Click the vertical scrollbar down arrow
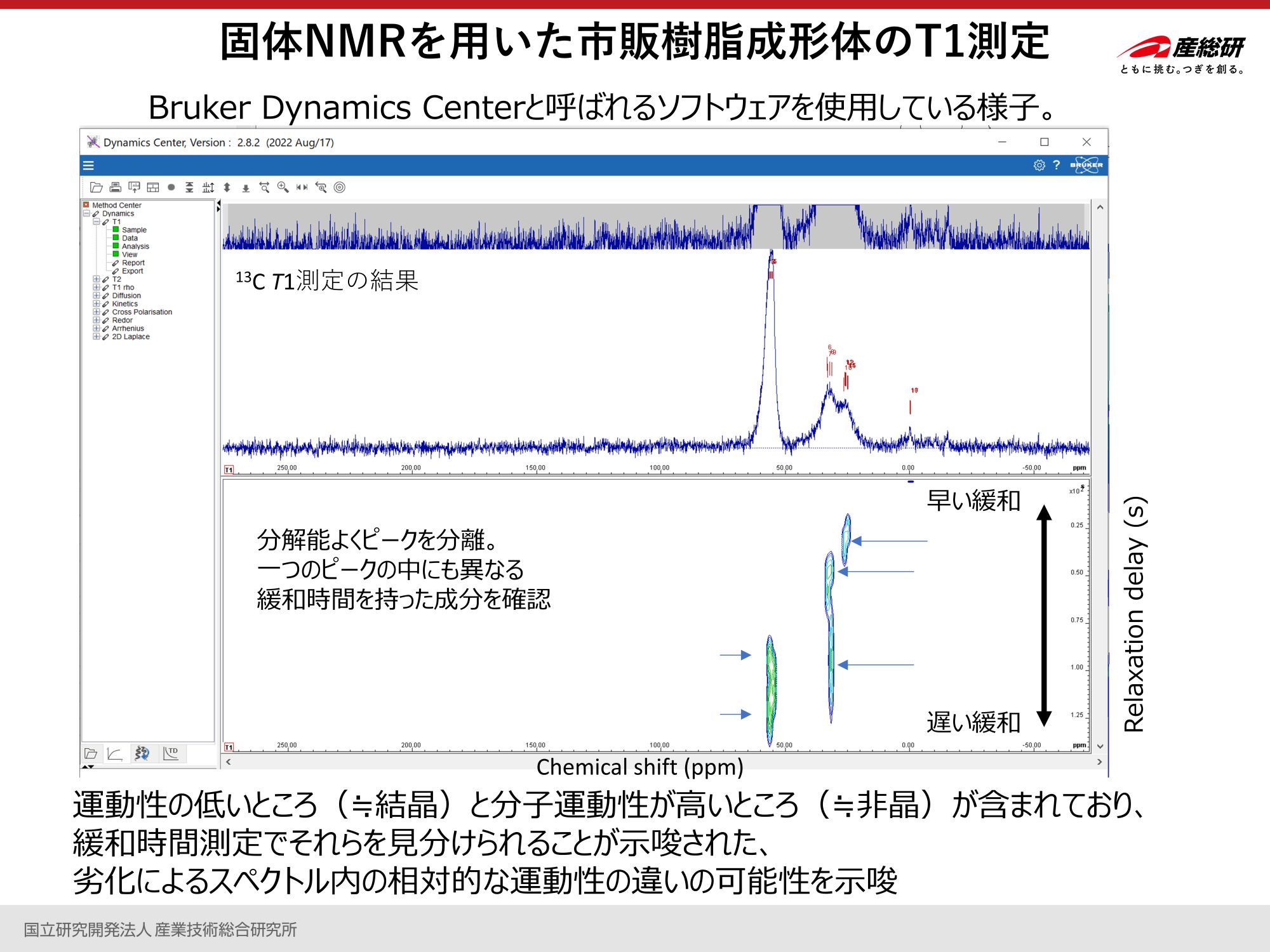Screen dimensions: 1270x952 click(1100, 746)
